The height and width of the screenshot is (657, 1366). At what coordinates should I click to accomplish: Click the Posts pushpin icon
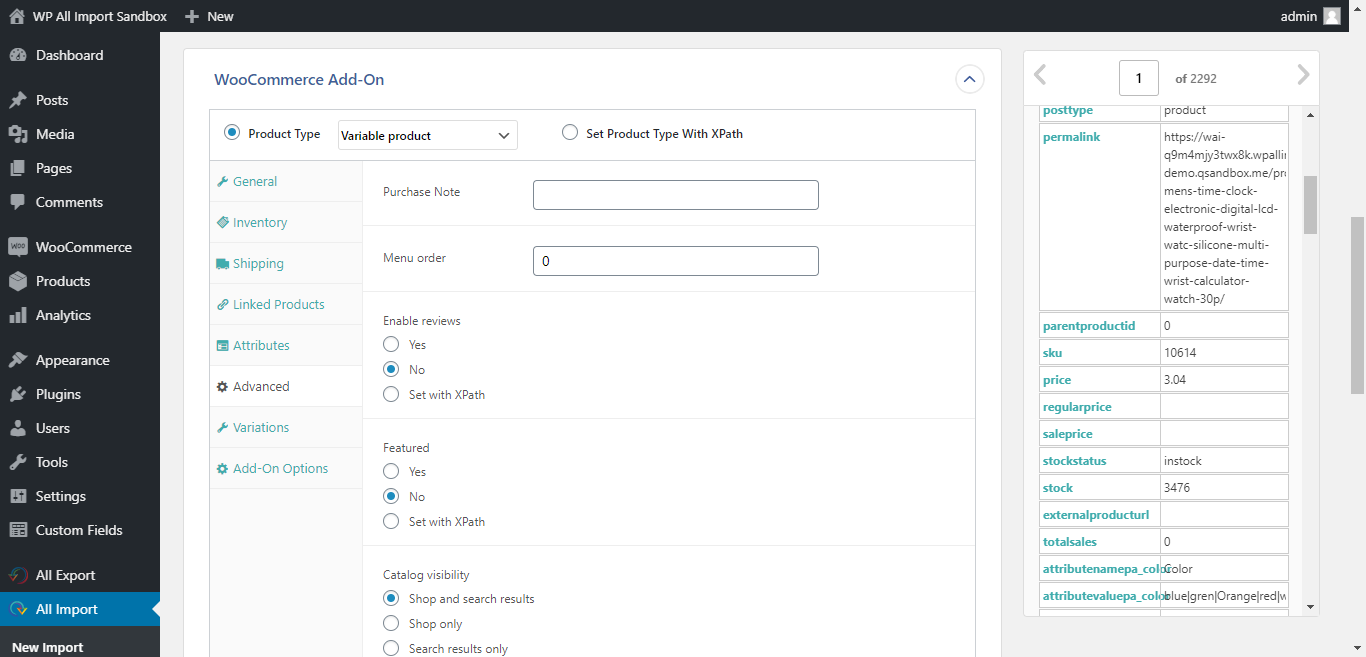pyautogui.click(x=18, y=100)
